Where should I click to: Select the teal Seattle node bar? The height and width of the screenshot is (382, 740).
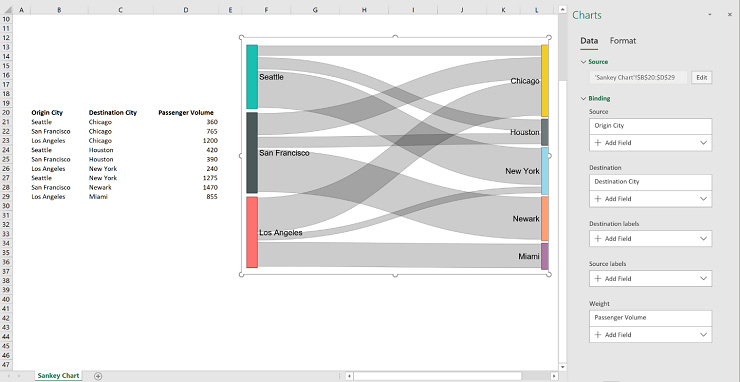252,77
